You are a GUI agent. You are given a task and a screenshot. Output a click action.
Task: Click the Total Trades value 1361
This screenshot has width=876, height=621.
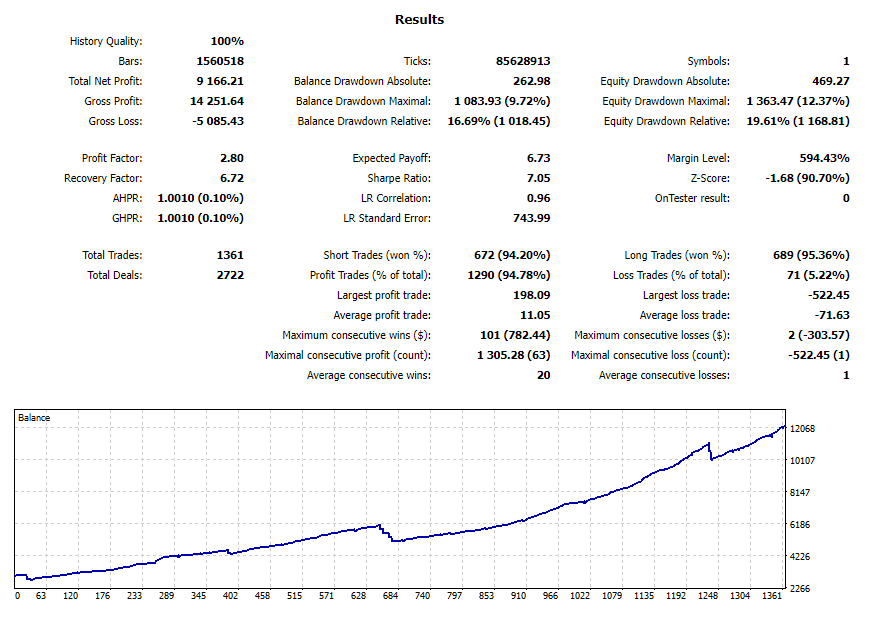point(228,255)
